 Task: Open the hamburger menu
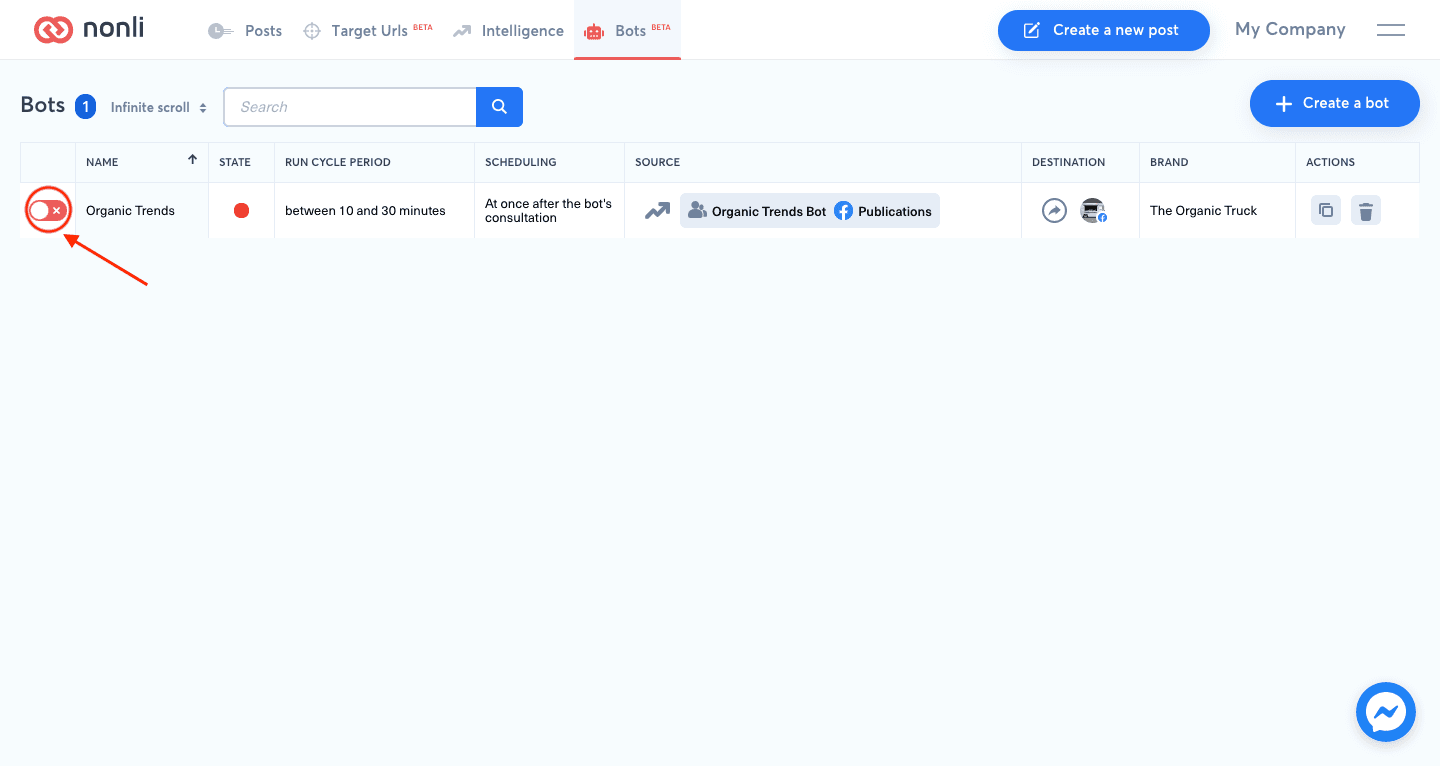tap(1391, 30)
